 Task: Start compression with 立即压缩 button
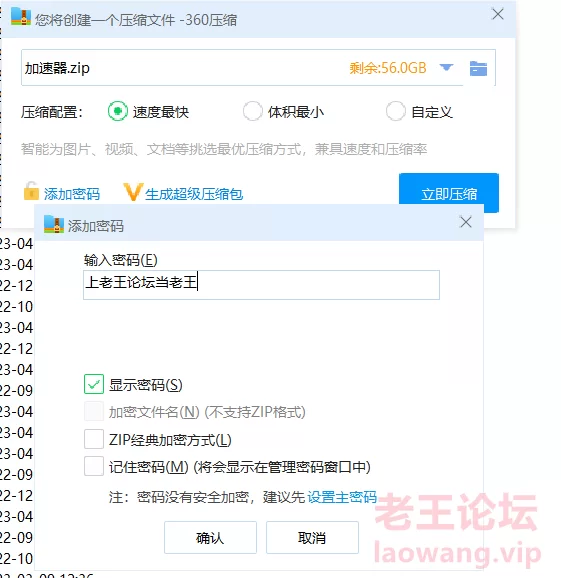(449, 192)
